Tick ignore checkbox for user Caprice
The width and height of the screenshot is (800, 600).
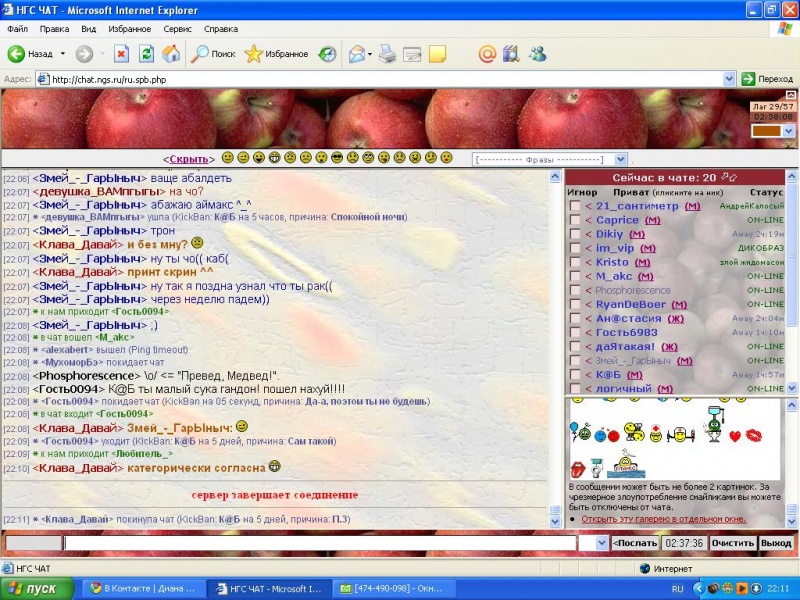pyautogui.click(x=574, y=220)
